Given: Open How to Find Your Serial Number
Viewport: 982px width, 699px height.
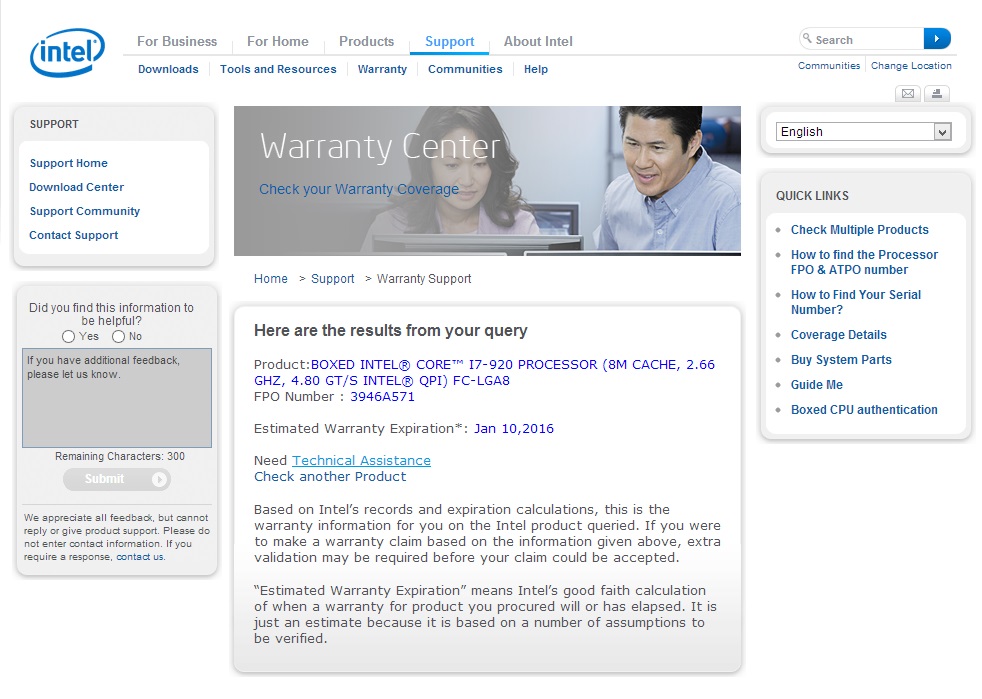Looking at the screenshot, I should (x=855, y=303).
